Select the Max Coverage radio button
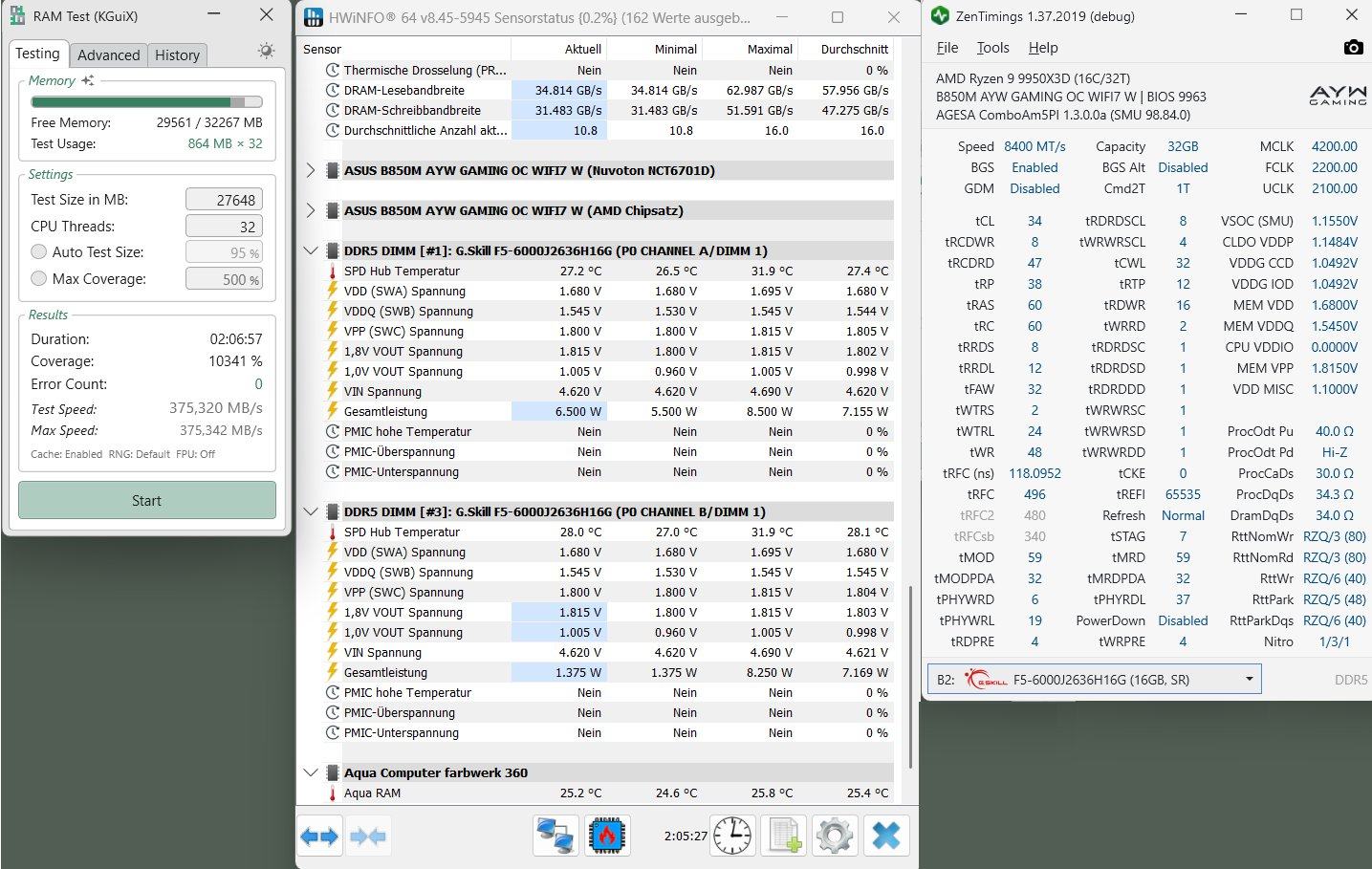 39,279
